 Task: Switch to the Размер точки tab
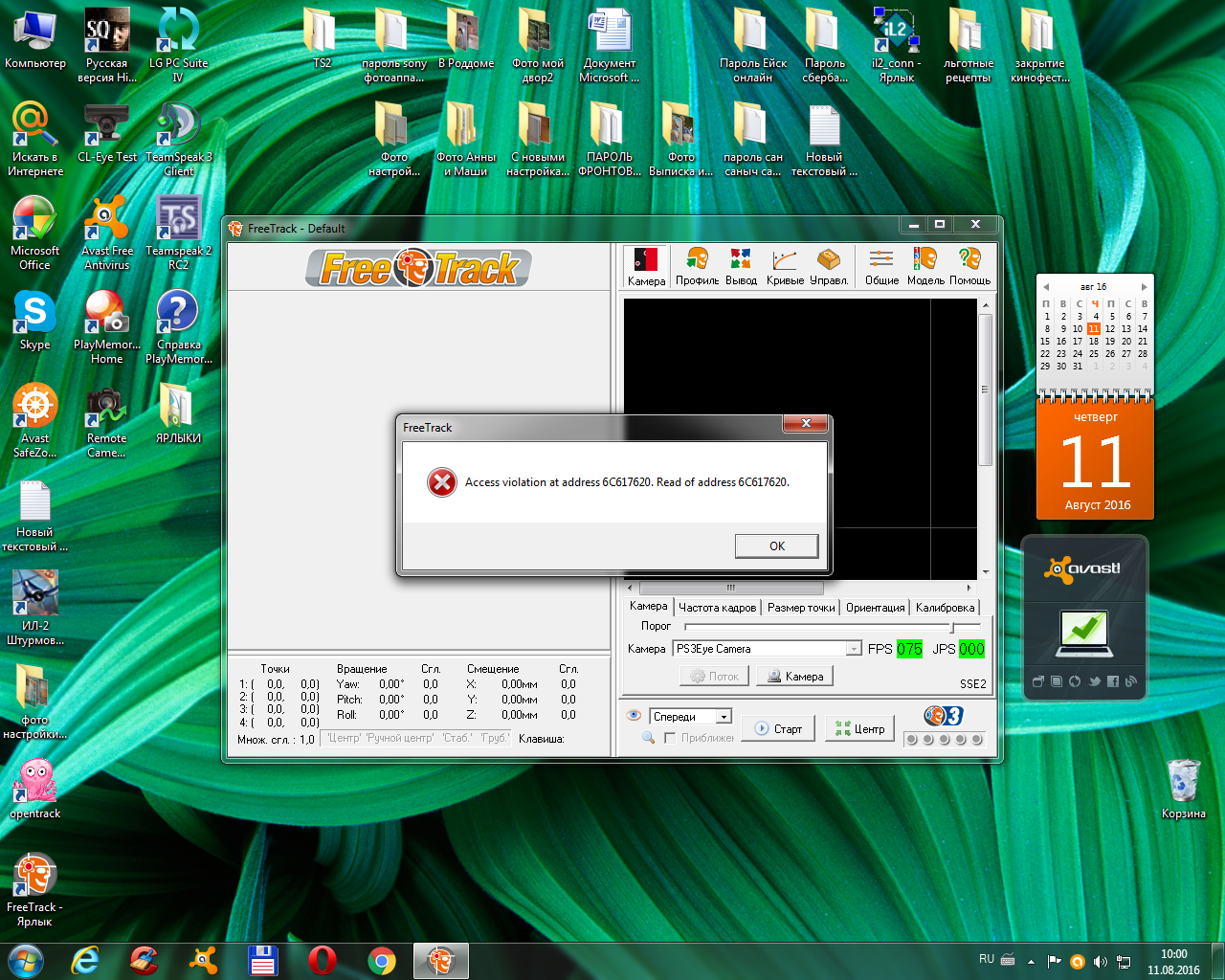tap(801, 608)
